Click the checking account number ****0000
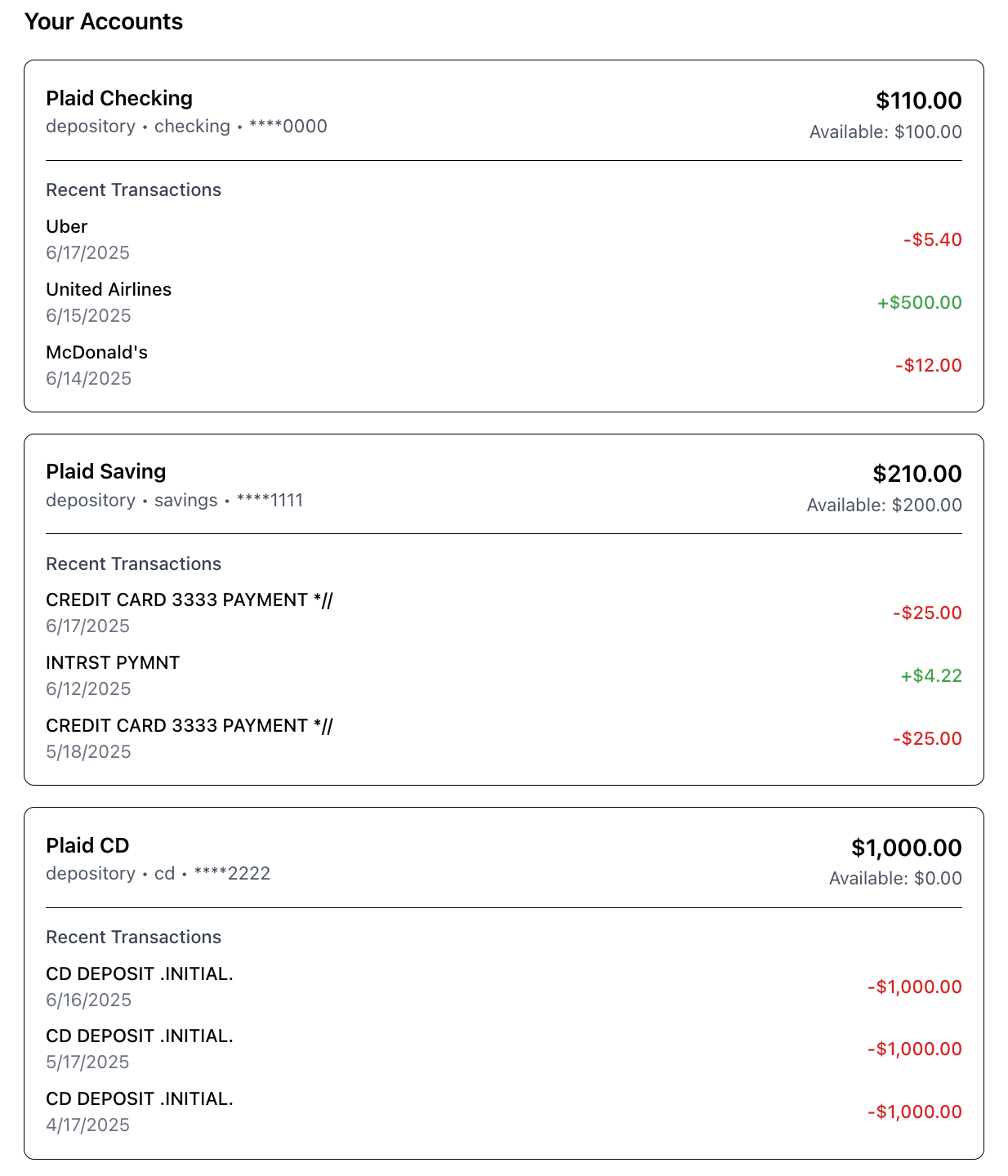The image size is (1008, 1176). click(288, 126)
